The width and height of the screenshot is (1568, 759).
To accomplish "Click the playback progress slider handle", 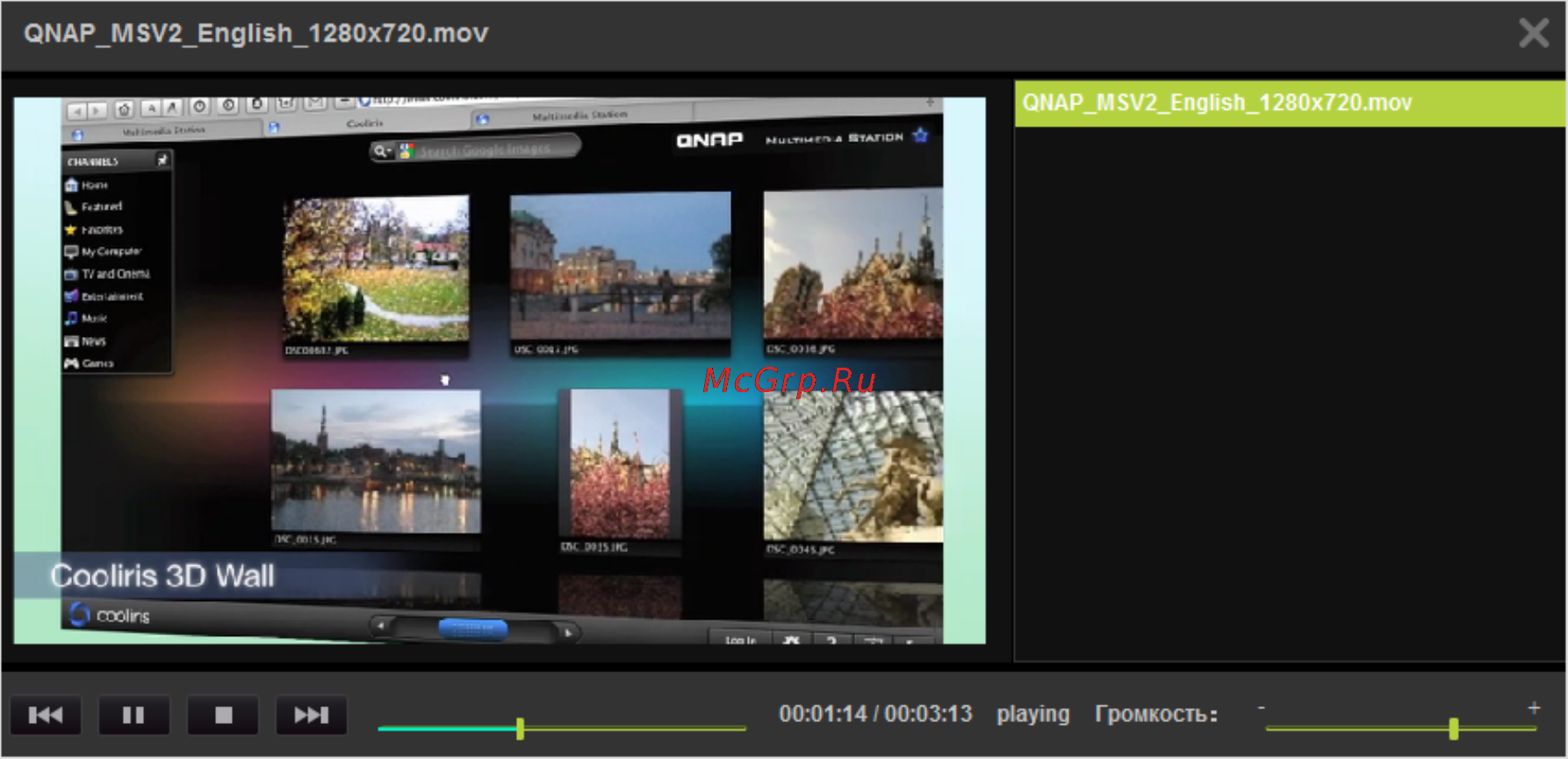I will 521,728.
